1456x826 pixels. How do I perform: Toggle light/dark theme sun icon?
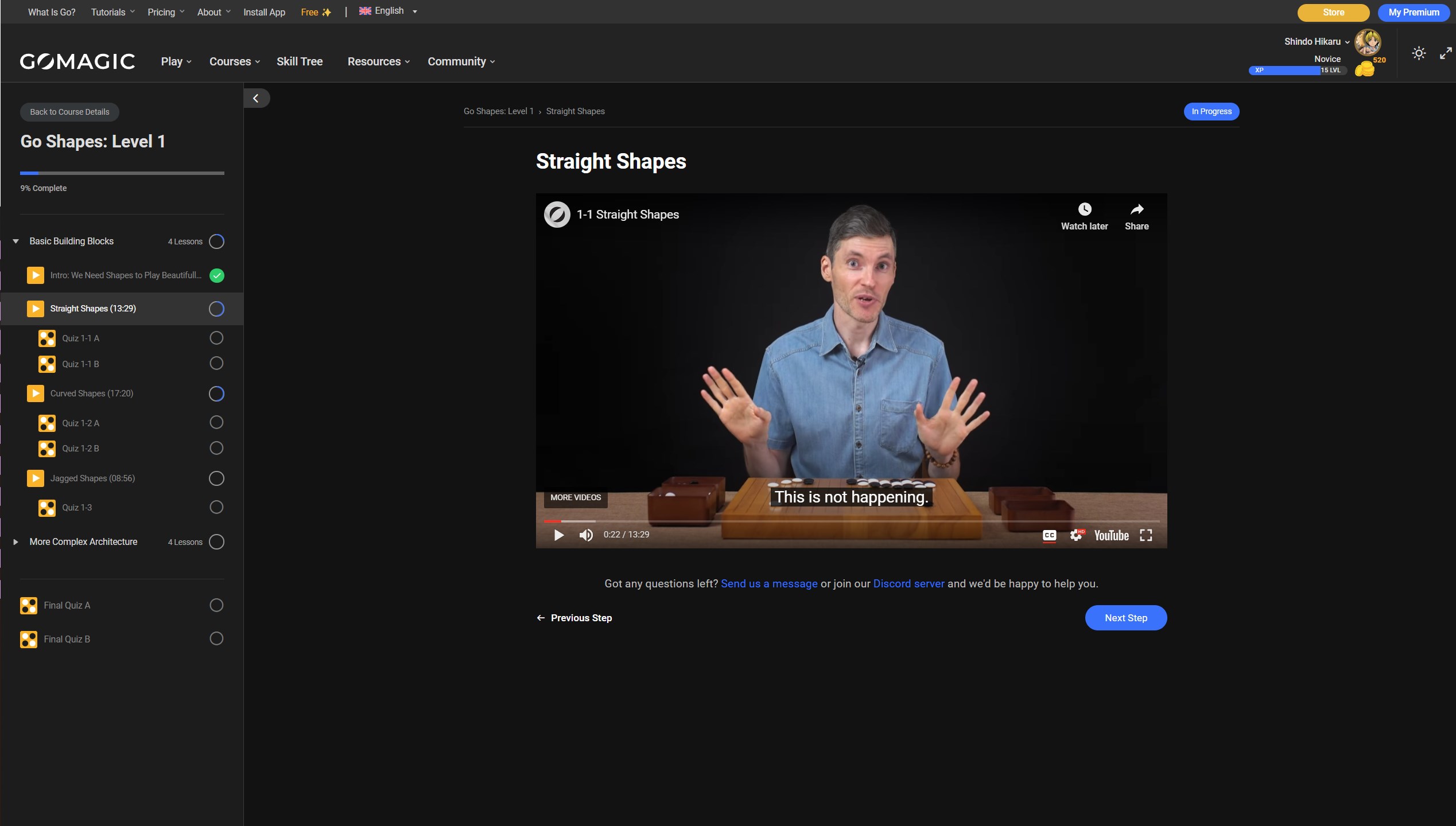tap(1419, 53)
